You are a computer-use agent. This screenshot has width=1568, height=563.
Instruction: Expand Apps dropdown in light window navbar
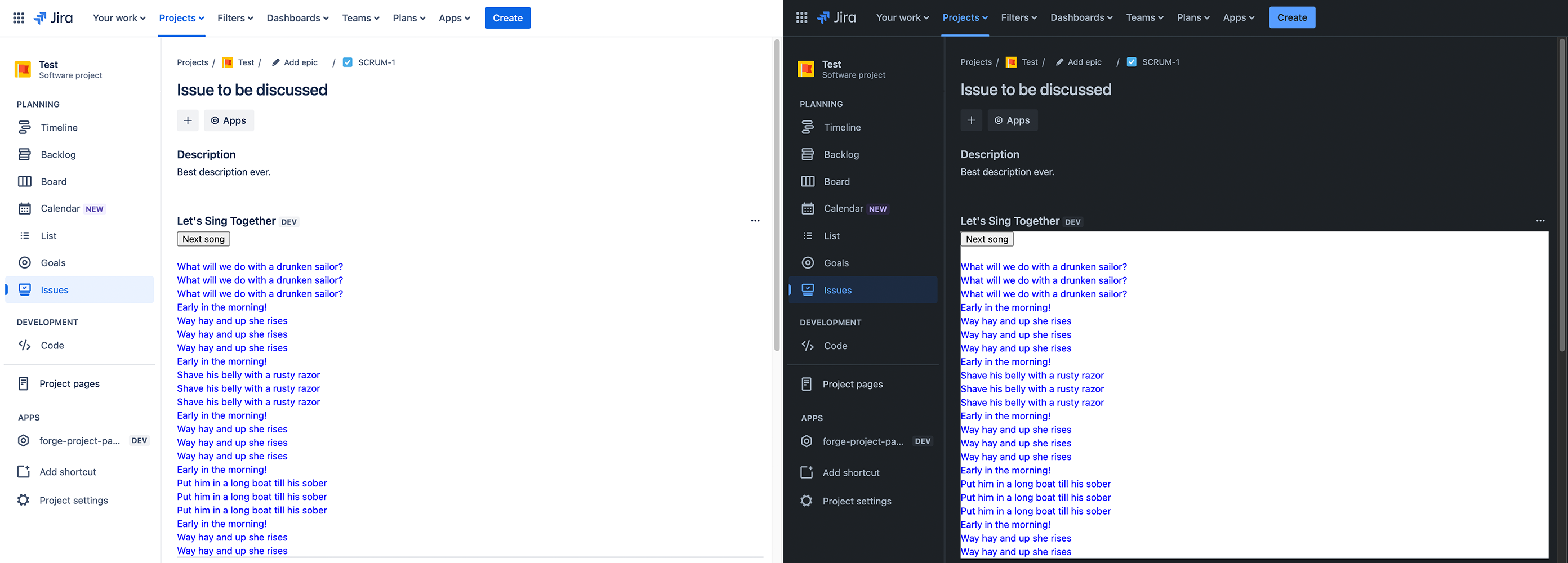tap(454, 18)
